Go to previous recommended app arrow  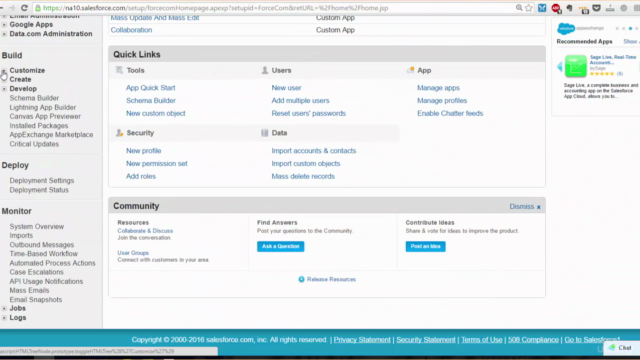point(560,67)
